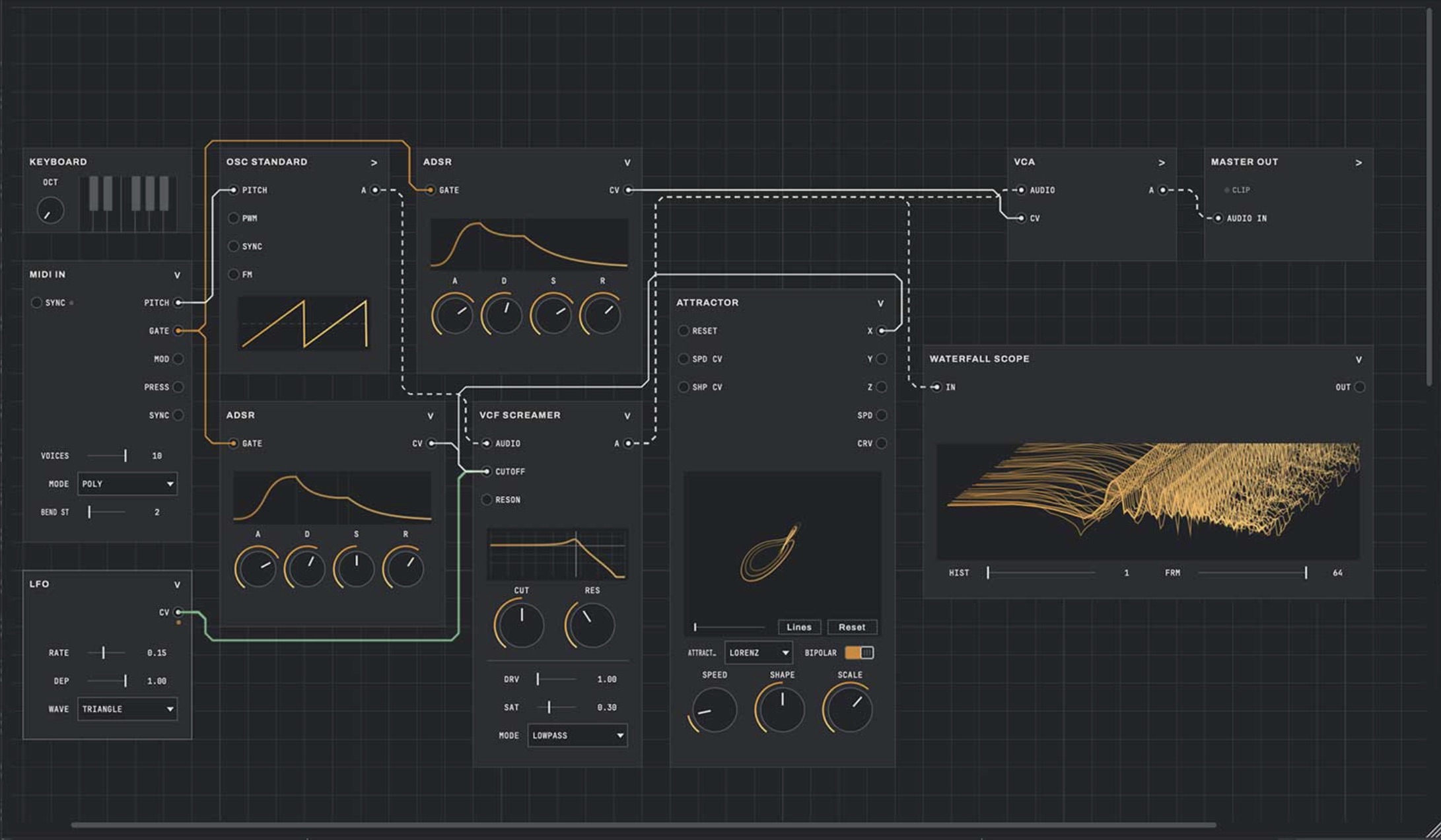Viewport: 1441px width, 840px height.
Task: Click the lower ADSR CV output circle
Action: [431, 443]
